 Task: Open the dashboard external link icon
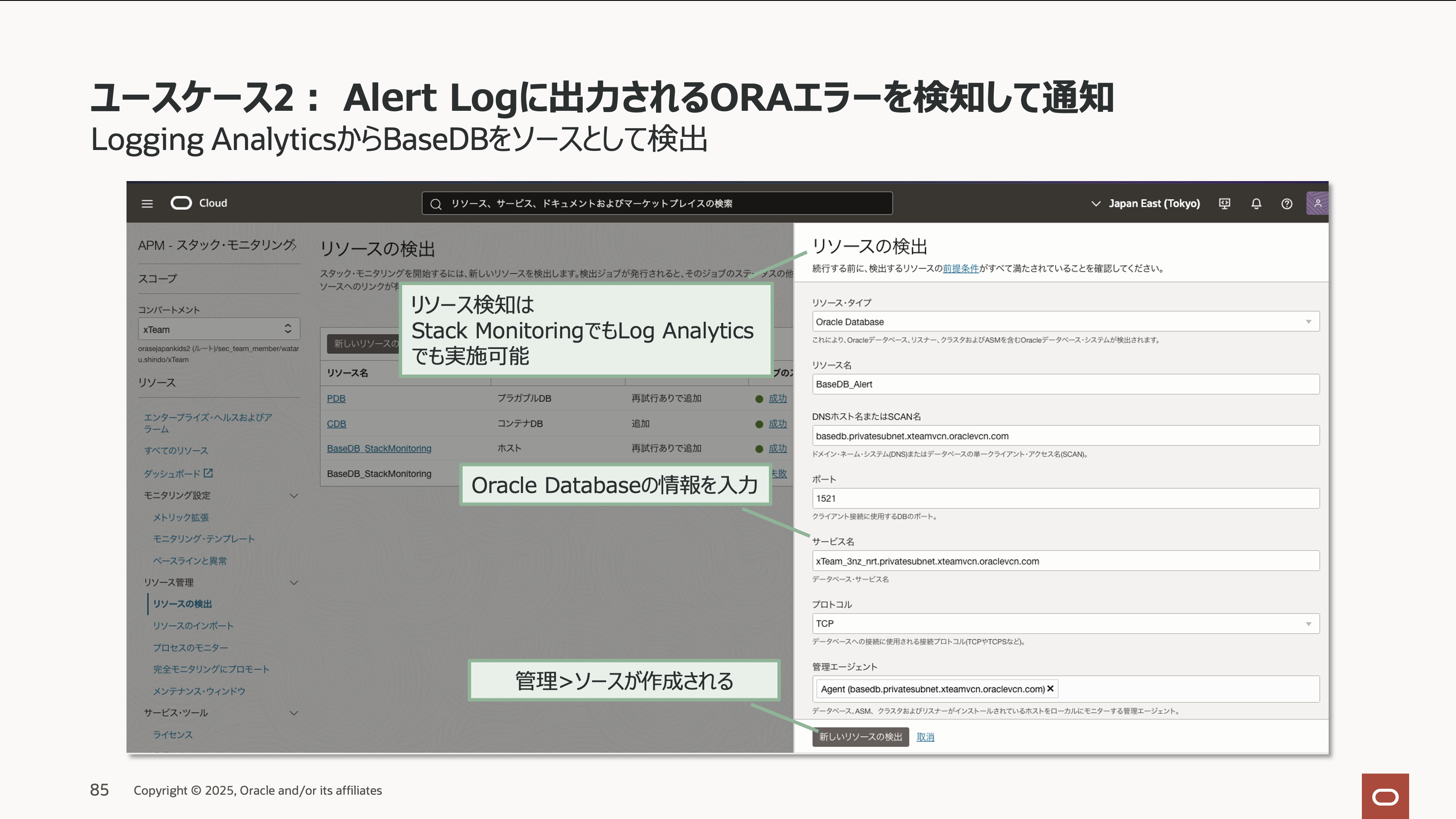coord(208,473)
